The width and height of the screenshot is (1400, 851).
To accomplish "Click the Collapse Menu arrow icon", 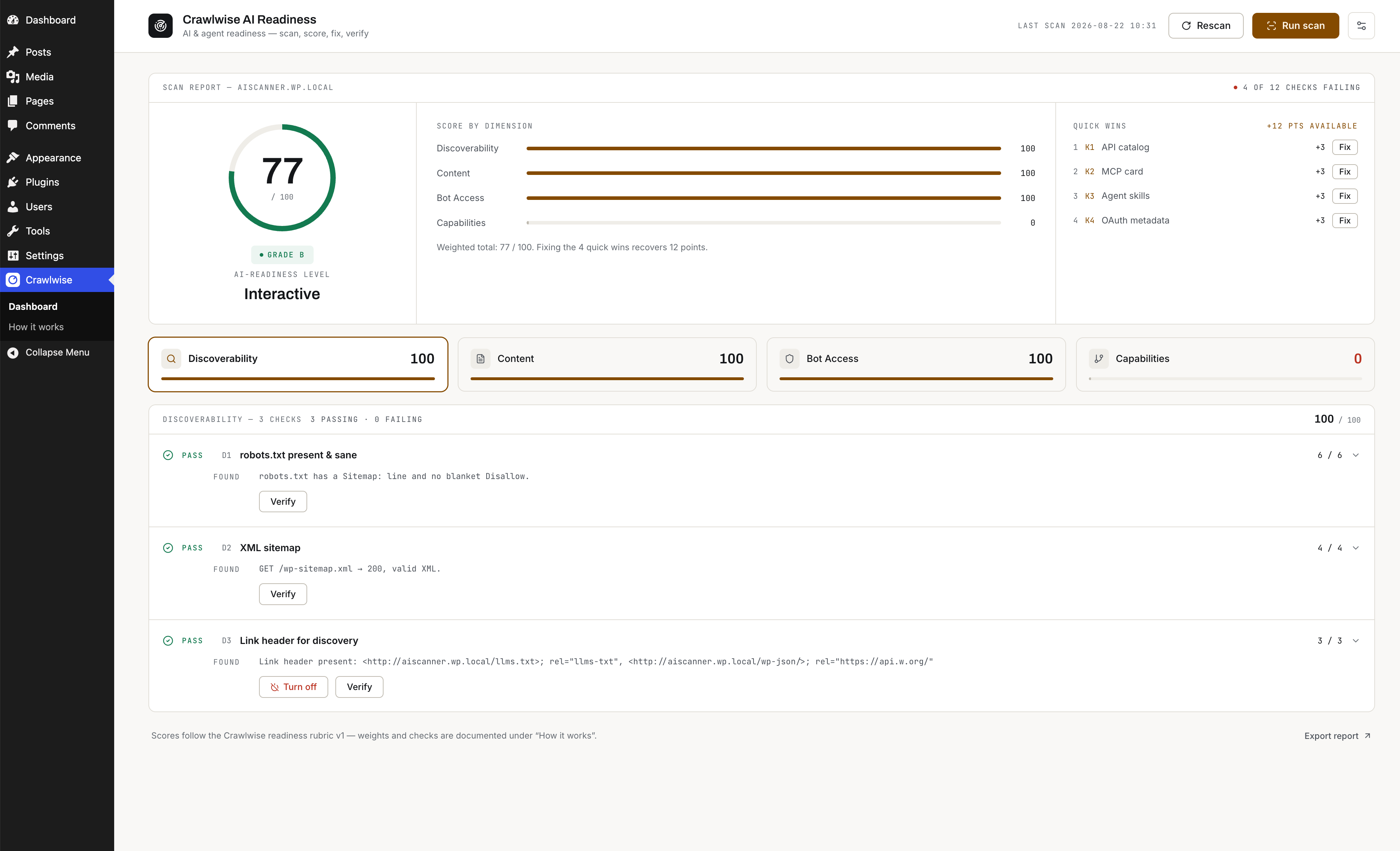I will point(12,352).
